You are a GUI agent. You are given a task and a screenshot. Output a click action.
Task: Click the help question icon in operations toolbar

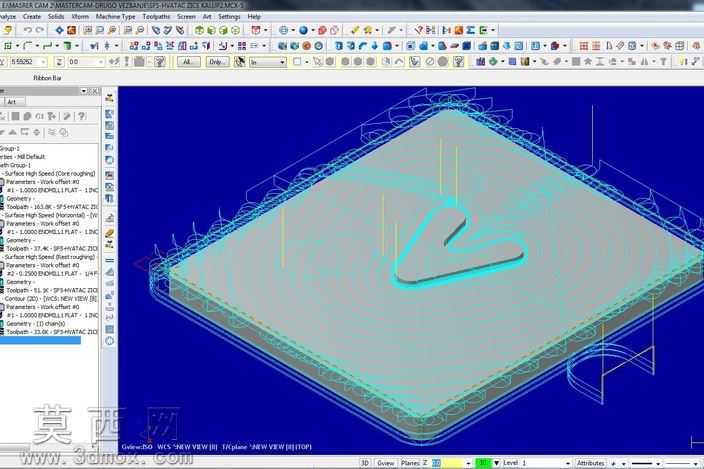(x=82, y=116)
